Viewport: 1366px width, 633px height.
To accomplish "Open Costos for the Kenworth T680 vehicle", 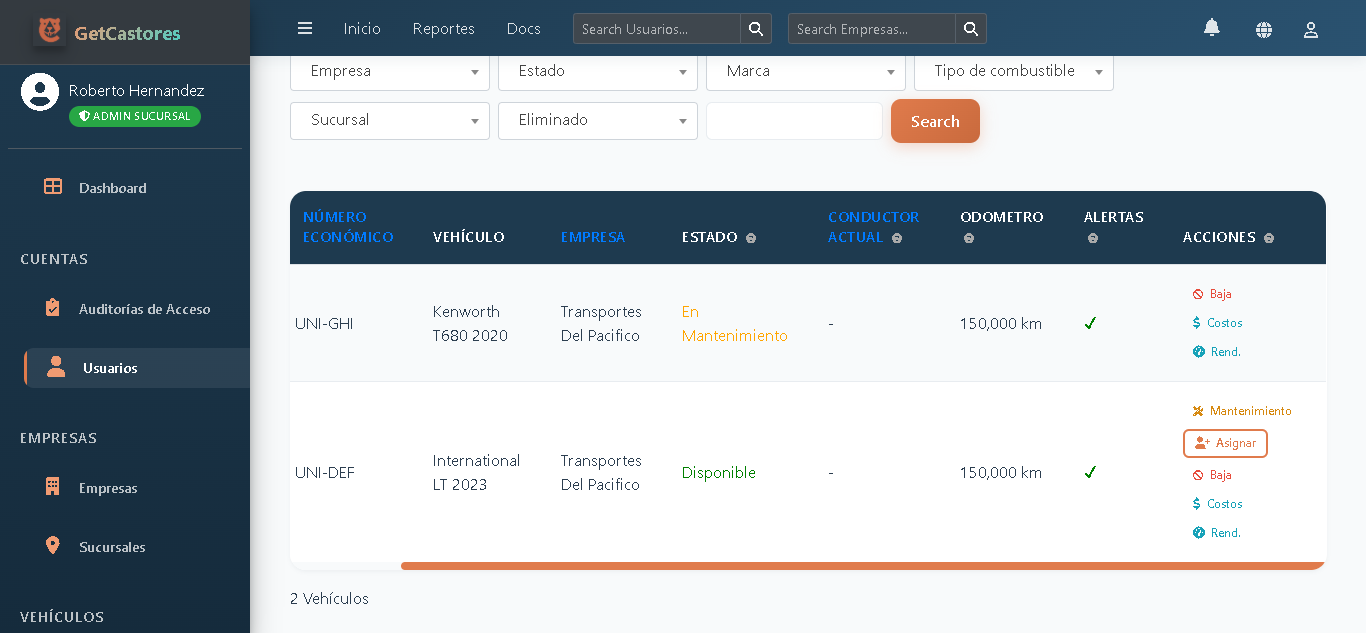I will coord(1217,322).
